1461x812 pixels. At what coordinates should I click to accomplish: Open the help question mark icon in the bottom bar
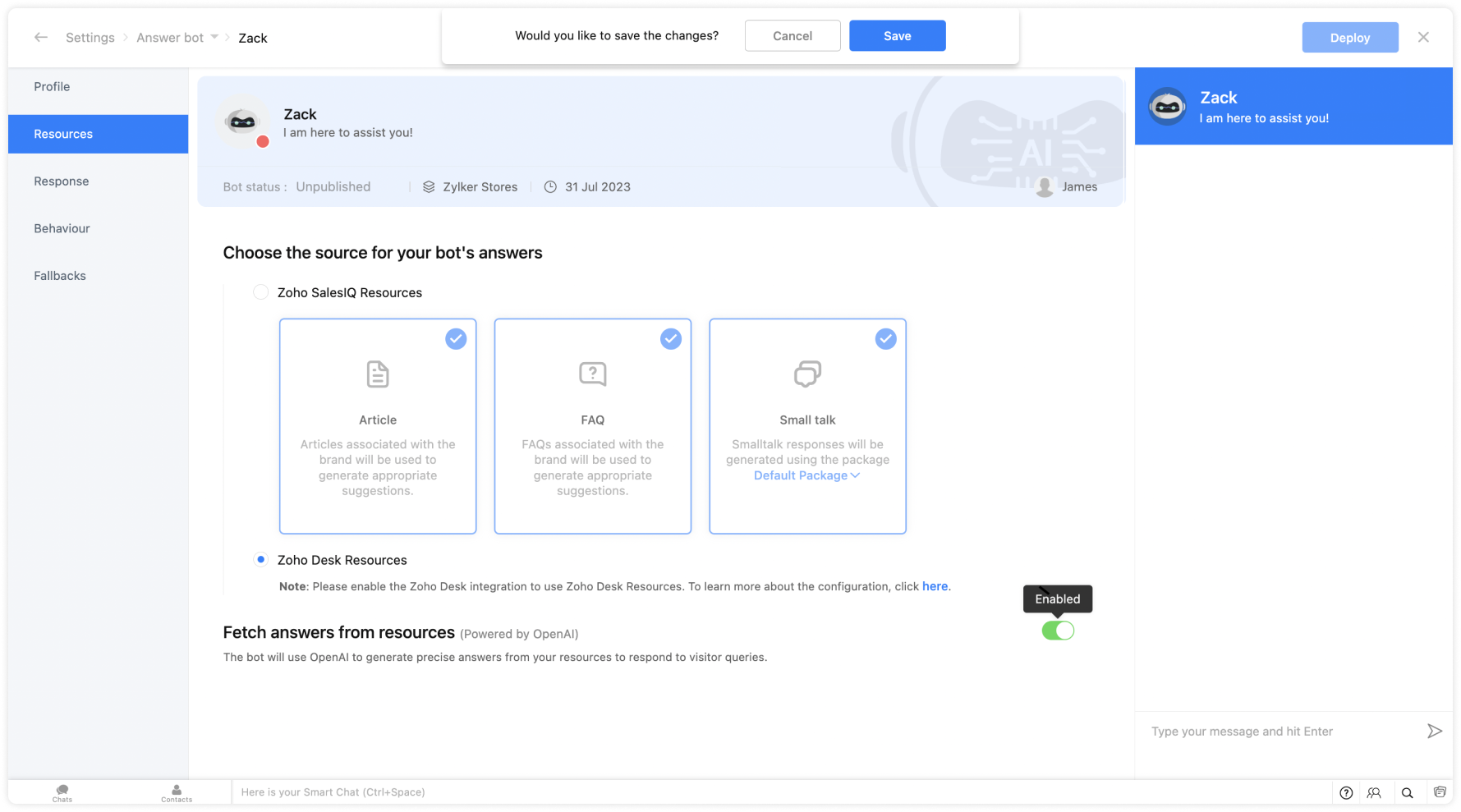[1346, 793]
